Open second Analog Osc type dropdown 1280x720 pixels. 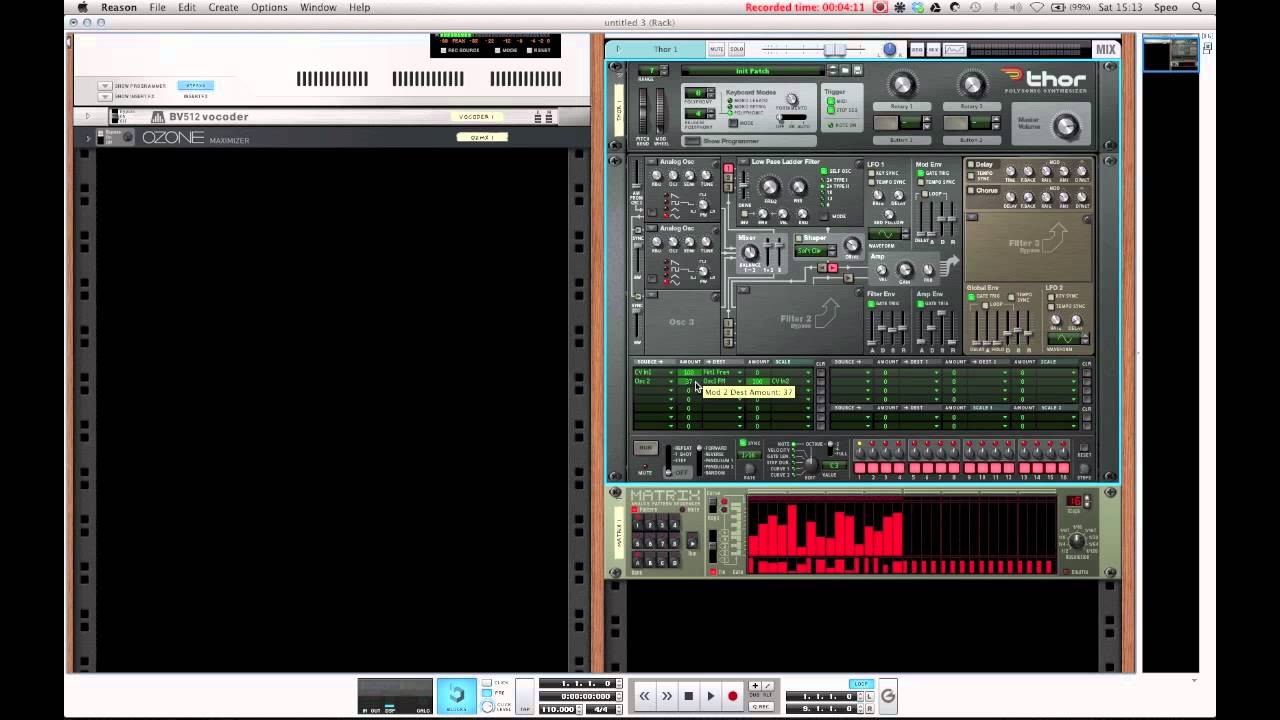(x=651, y=228)
